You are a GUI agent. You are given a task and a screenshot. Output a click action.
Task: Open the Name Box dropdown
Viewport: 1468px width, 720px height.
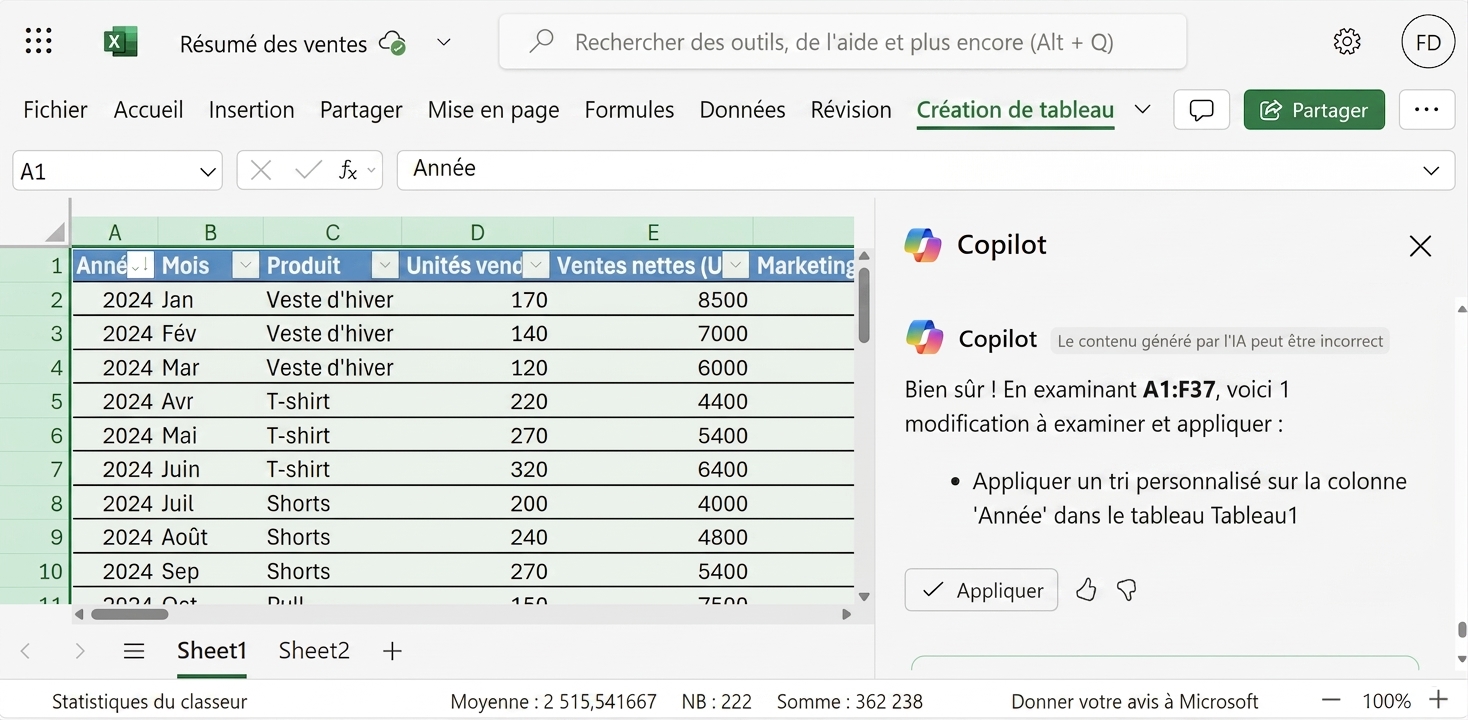[208, 171]
